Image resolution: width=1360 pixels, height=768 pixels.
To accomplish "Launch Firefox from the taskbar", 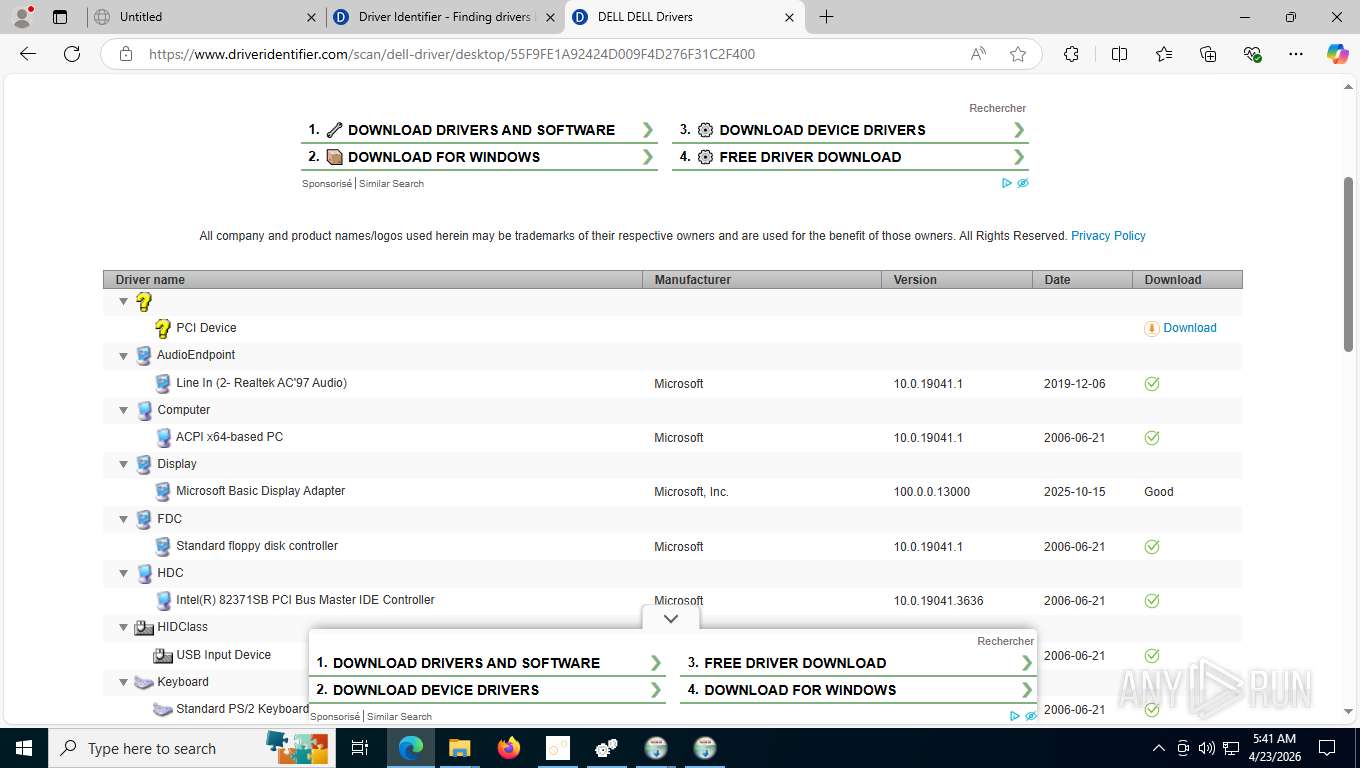I will (x=509, y=748).
